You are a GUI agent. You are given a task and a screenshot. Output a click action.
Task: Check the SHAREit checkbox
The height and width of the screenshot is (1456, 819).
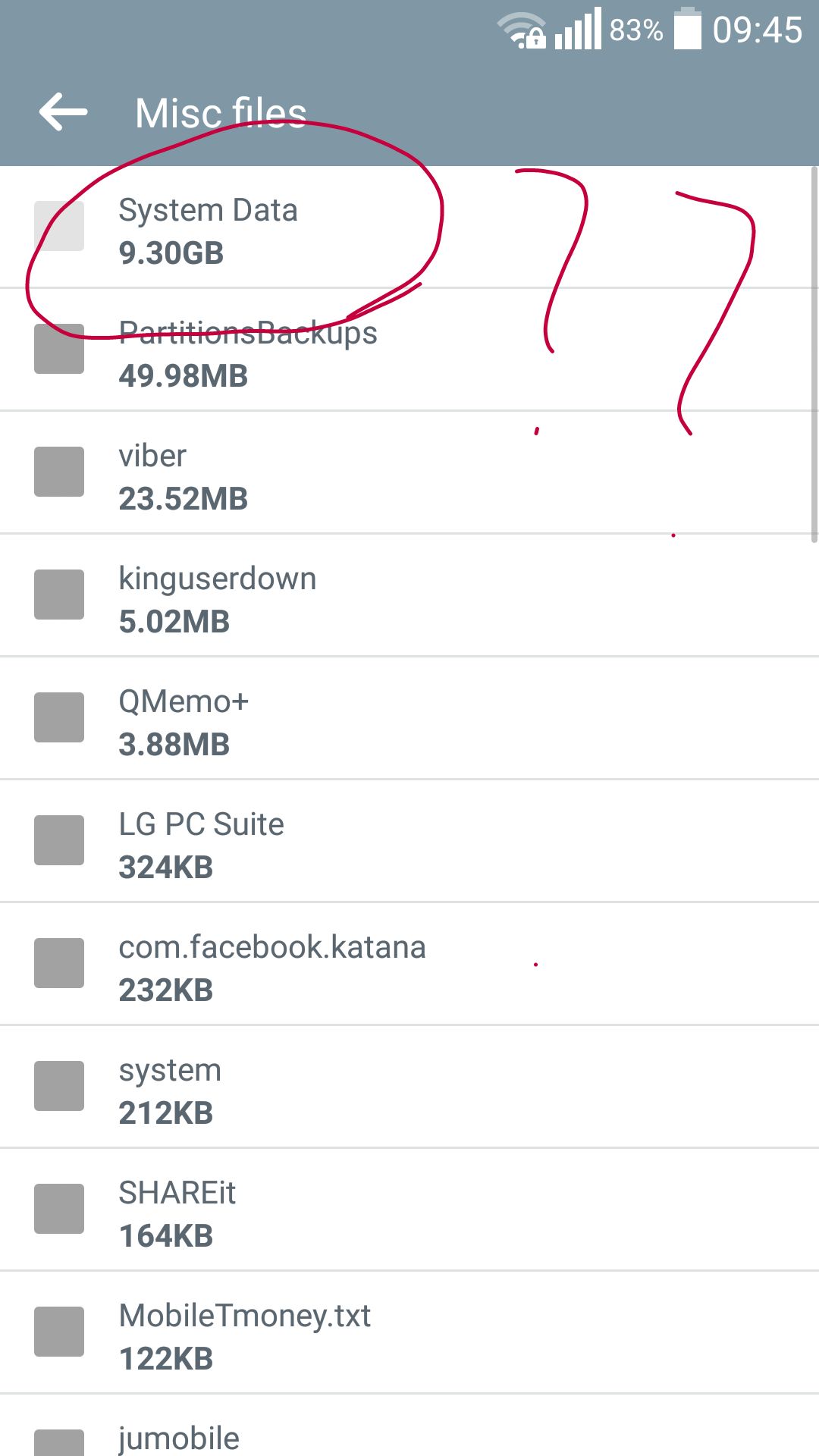coord(59,1209)
